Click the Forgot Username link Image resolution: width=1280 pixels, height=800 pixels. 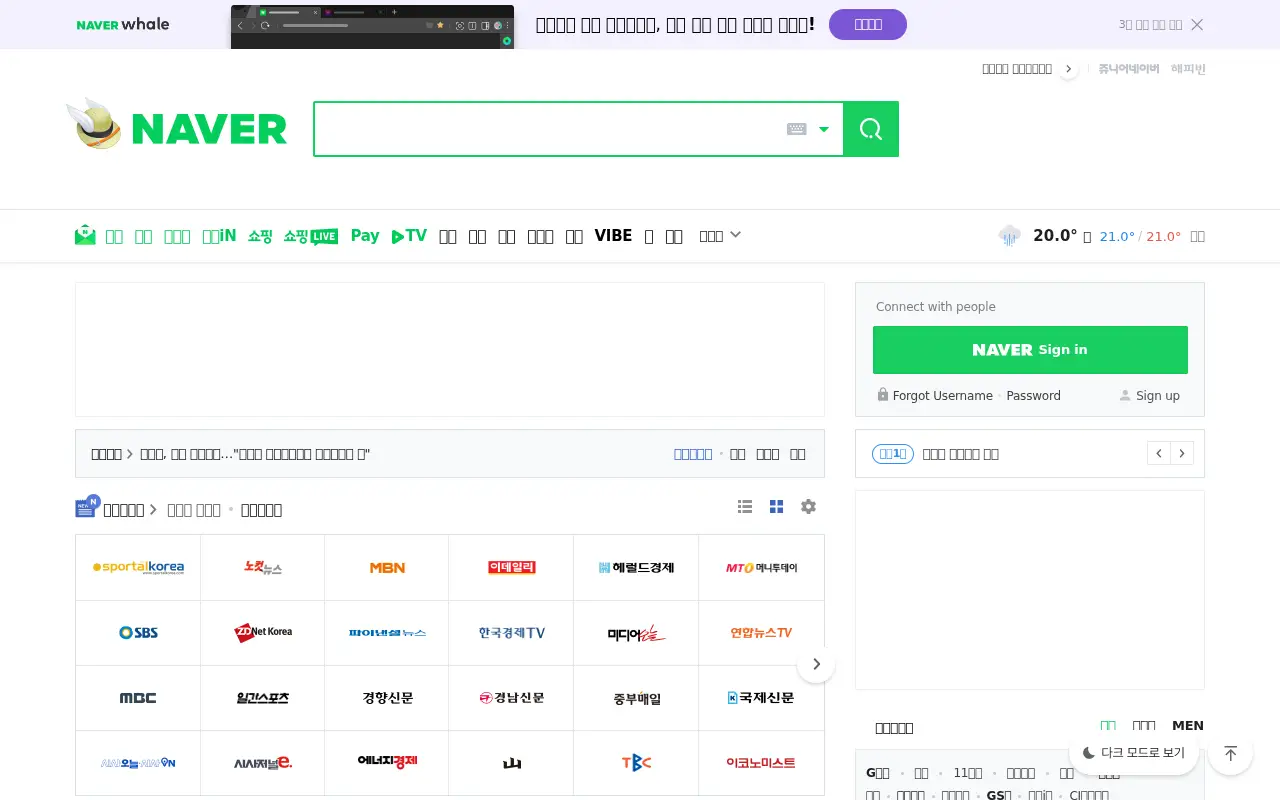coord(943,396)
